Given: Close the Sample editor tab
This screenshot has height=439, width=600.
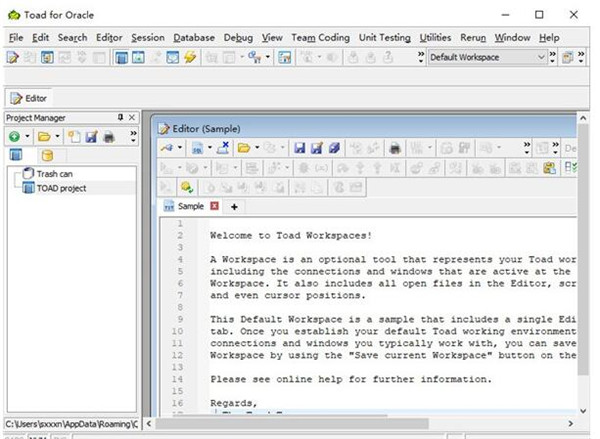Looking at the screenshot, I should 214,206.
